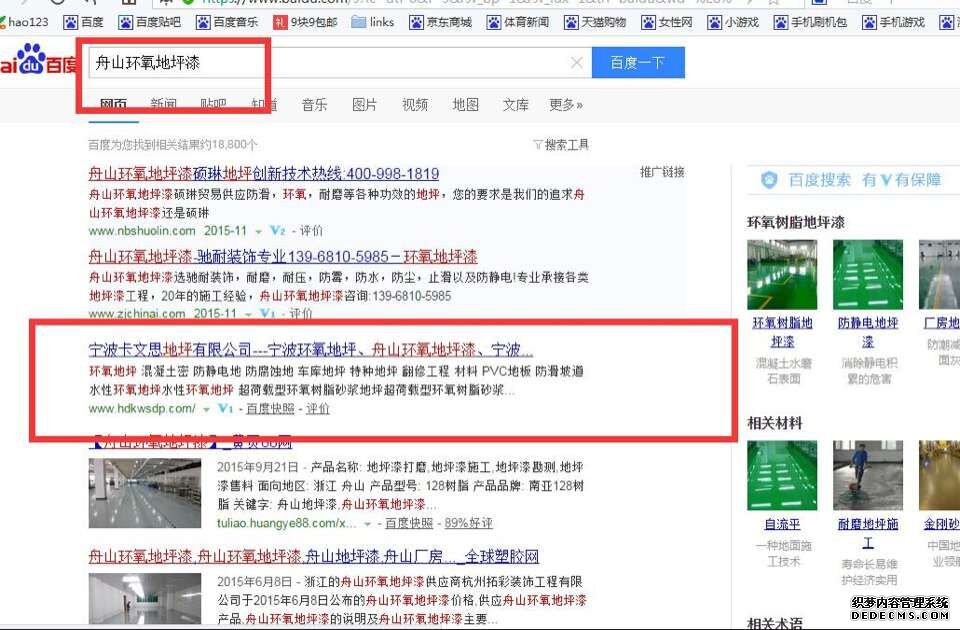The width and height of the screenshot is (960, 630).
Task: Open the 89%好评 rating link
Action: (468, 523)
